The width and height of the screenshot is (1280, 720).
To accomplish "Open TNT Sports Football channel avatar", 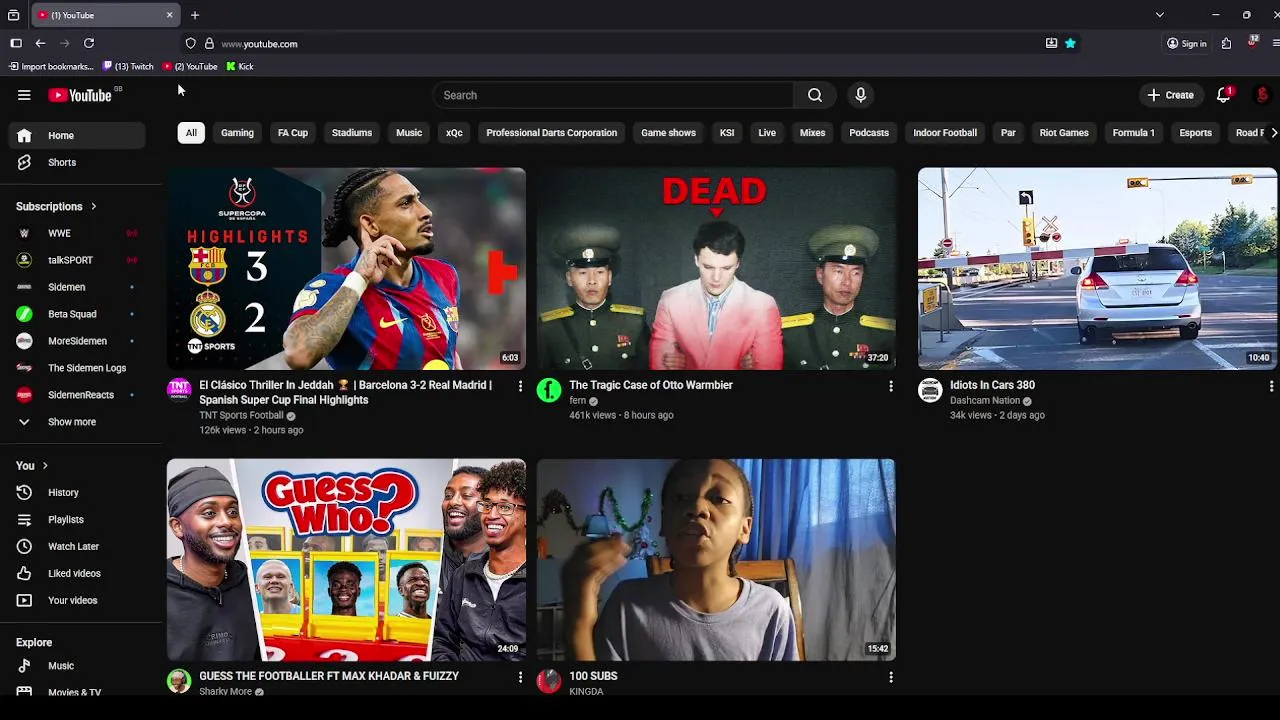I will [x=179, y=390].
